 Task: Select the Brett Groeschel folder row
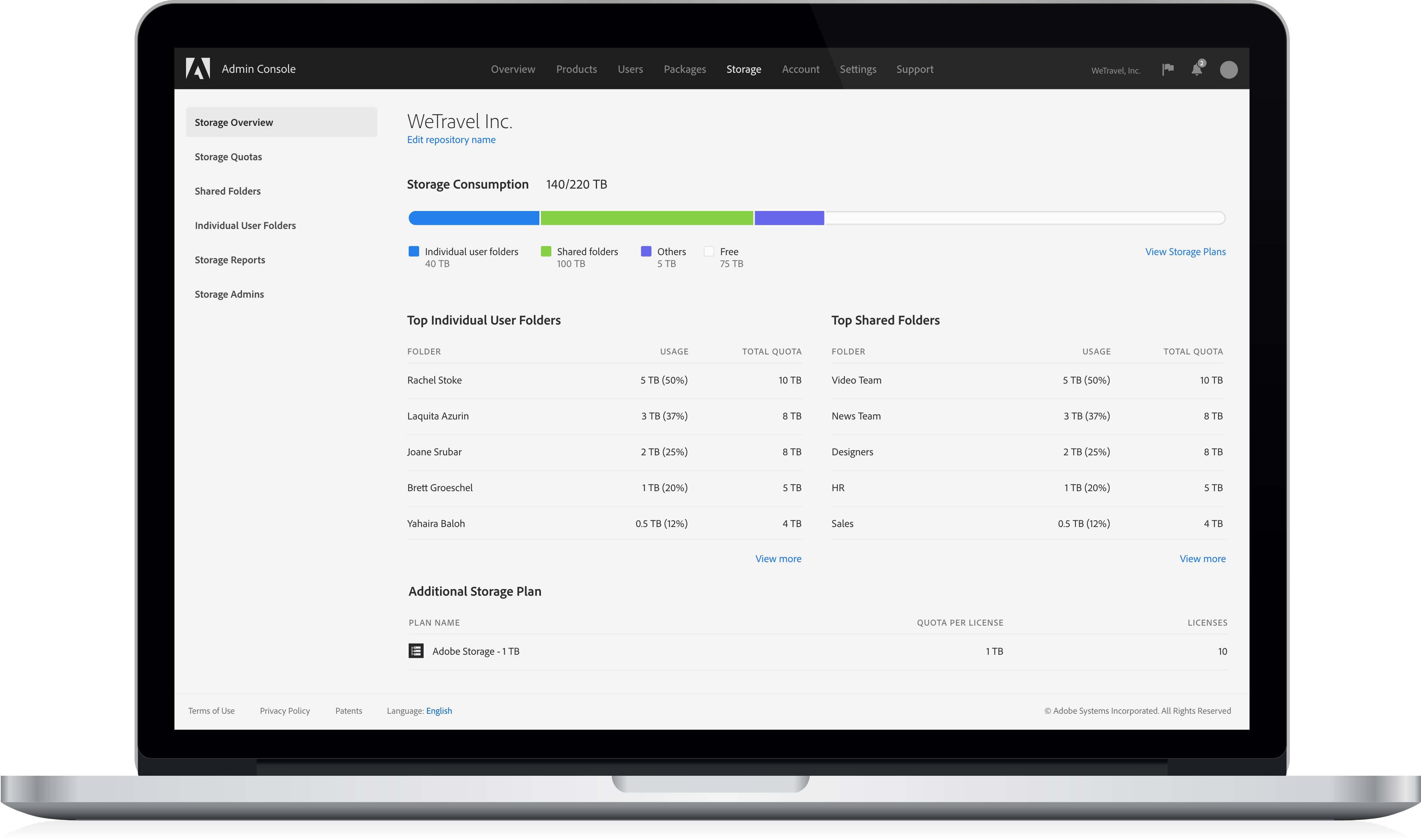(x=604, y=488)
